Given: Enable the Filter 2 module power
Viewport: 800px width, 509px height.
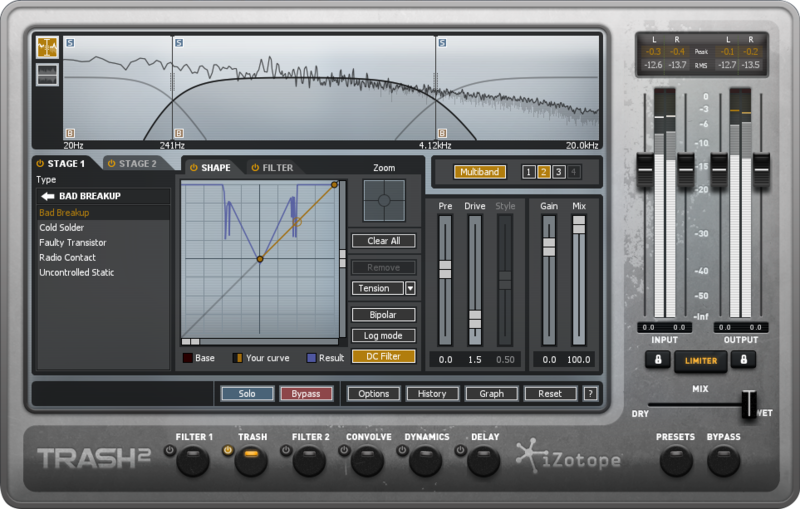Looking at the screenshot, I should (286, 450).
